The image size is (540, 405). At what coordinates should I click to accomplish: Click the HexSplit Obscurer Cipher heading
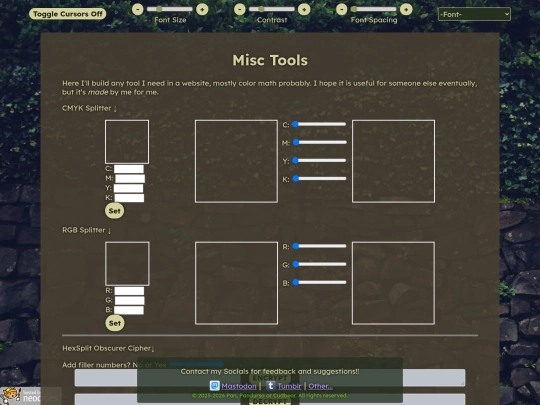pos(108,348)
